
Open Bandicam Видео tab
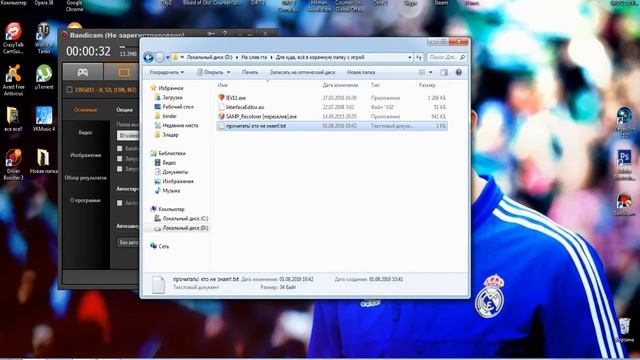pyautogui.click(x=85, y=133)
